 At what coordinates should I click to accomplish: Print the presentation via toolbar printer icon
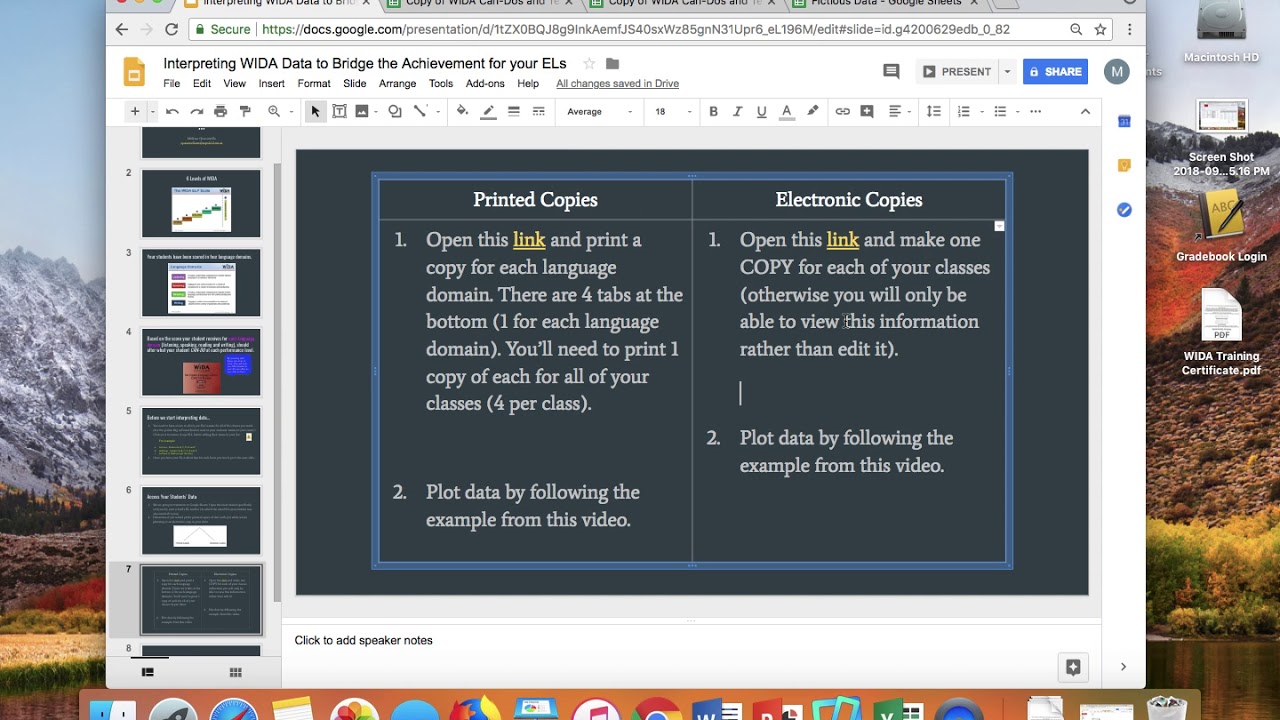(220, 111)
